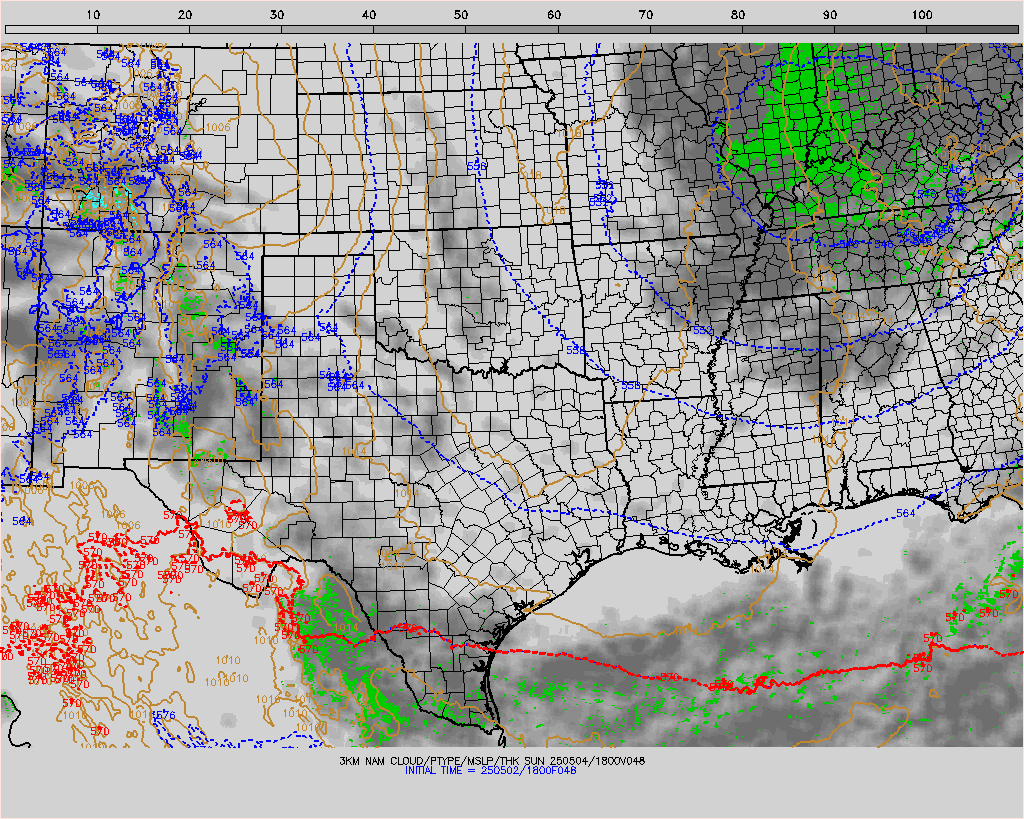Click scale bar segment between 90 and 100
The image size is (1024, 819).
point(880,29)
